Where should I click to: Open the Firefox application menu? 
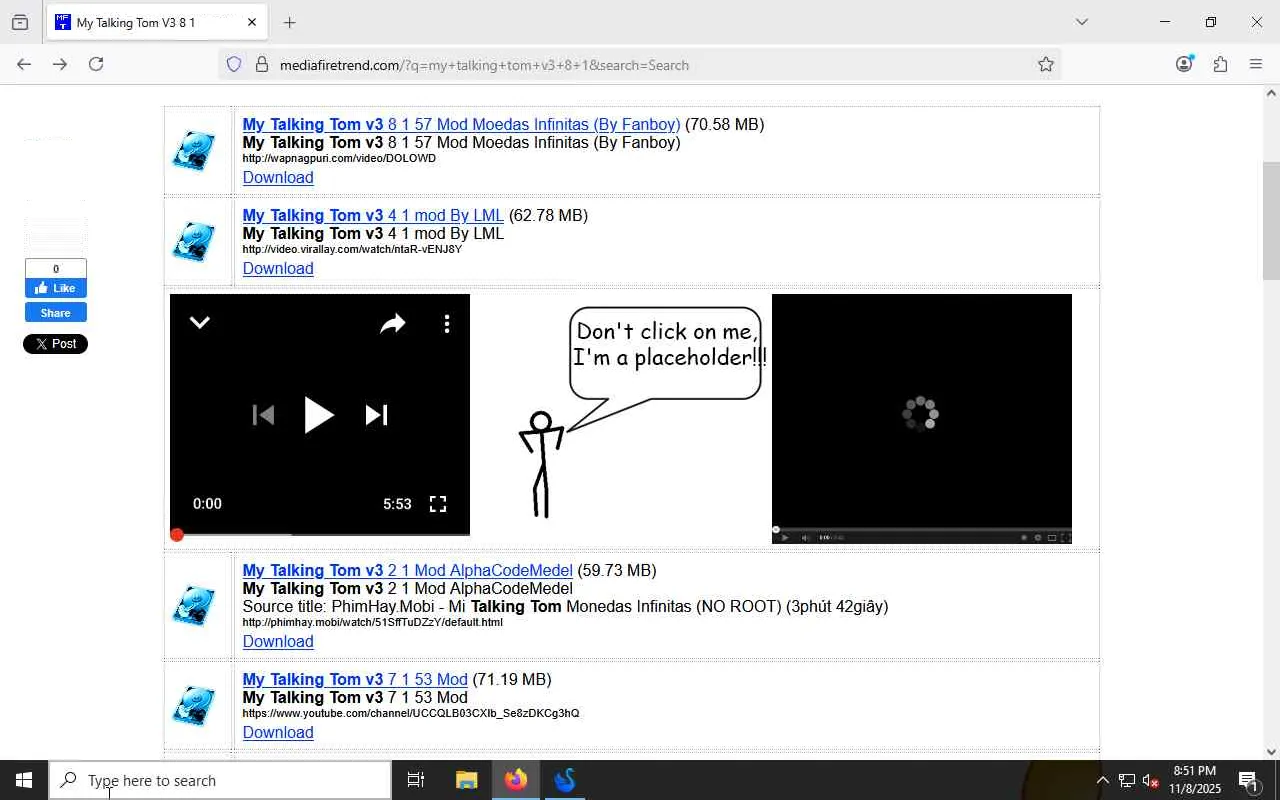1256,64
